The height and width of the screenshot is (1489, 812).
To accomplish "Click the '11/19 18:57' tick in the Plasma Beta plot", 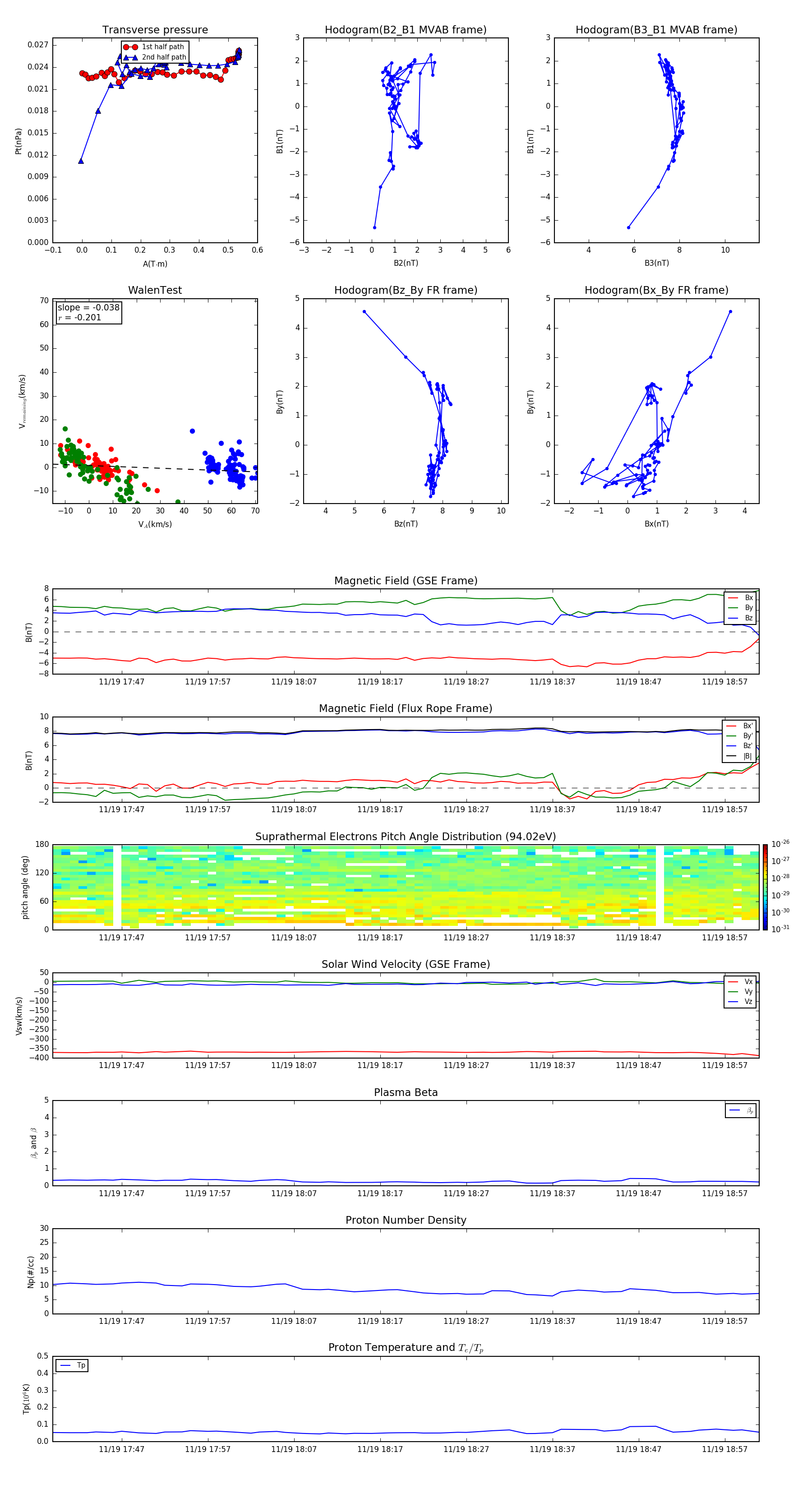I will pos(724,1193).
